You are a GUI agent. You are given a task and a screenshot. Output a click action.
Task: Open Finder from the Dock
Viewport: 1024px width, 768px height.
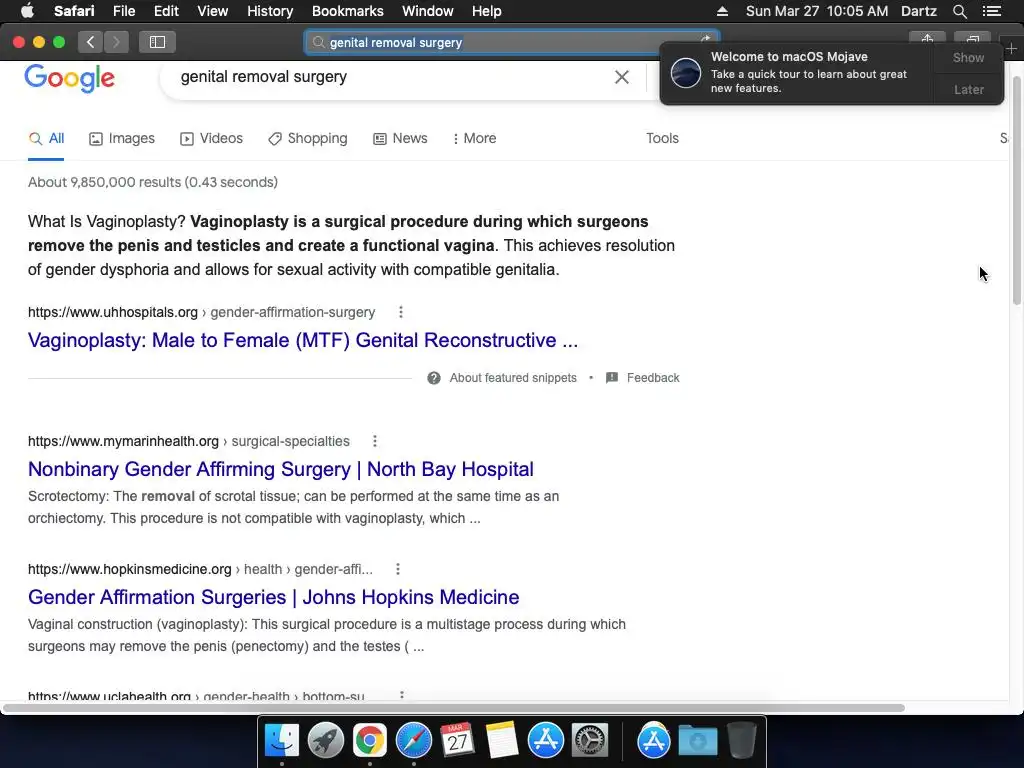coord(282,741)
